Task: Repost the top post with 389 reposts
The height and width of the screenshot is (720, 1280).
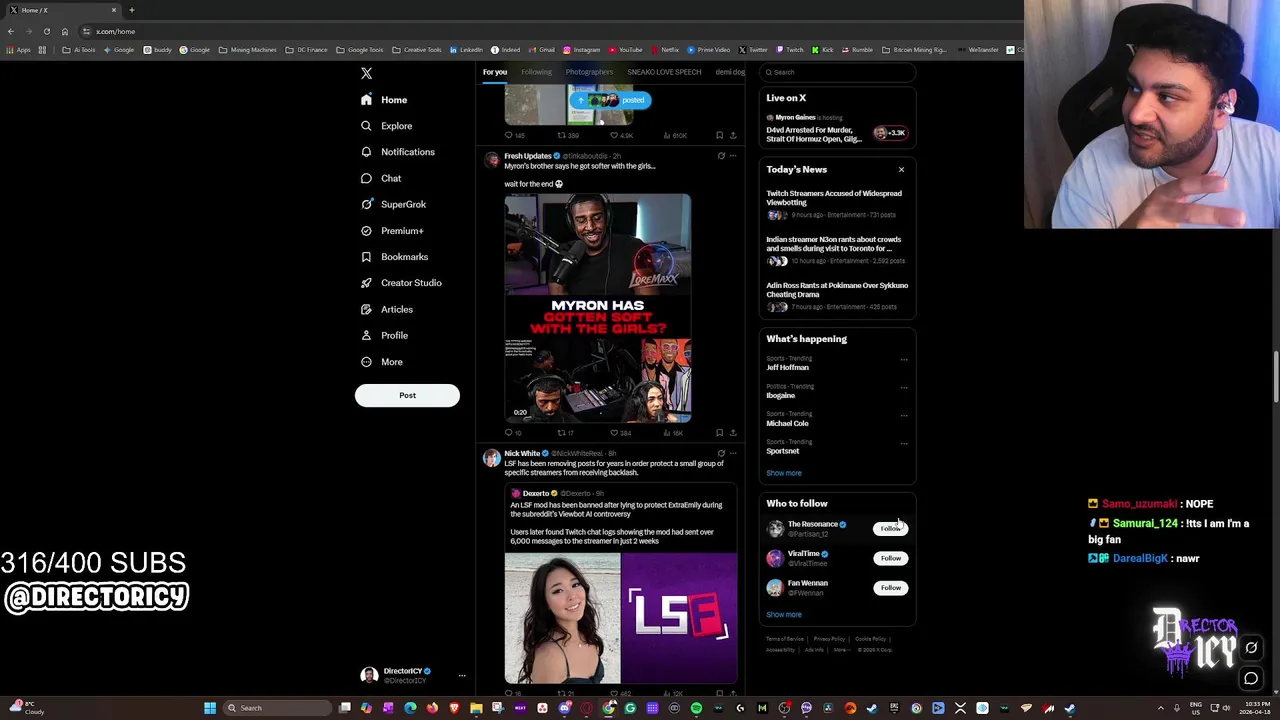Action: pos(567,135)
